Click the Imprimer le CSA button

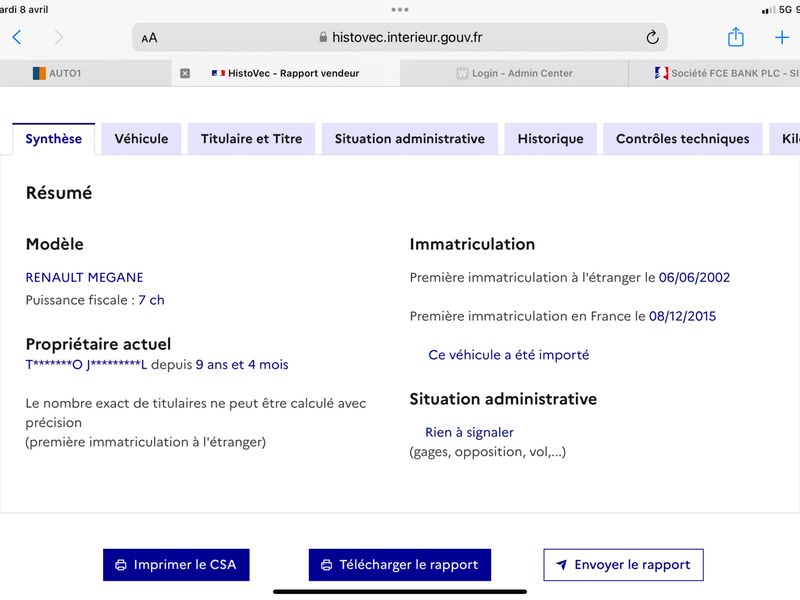click(x=176, y=565)
